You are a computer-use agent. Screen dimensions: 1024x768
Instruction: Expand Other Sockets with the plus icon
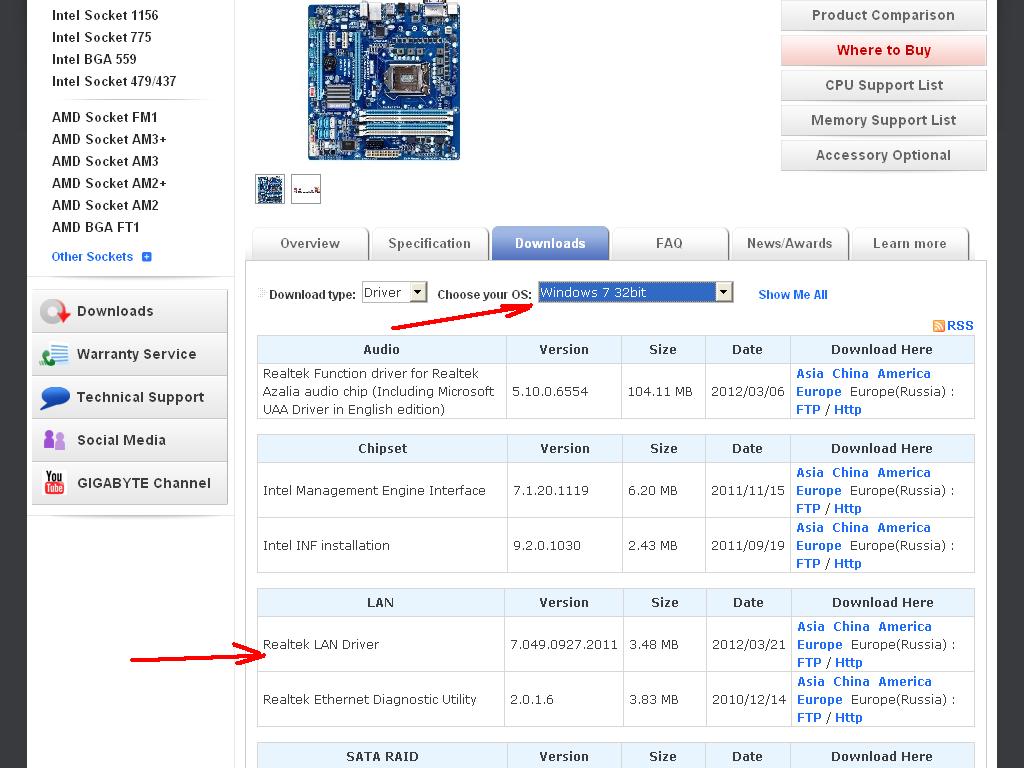(146, 257)
